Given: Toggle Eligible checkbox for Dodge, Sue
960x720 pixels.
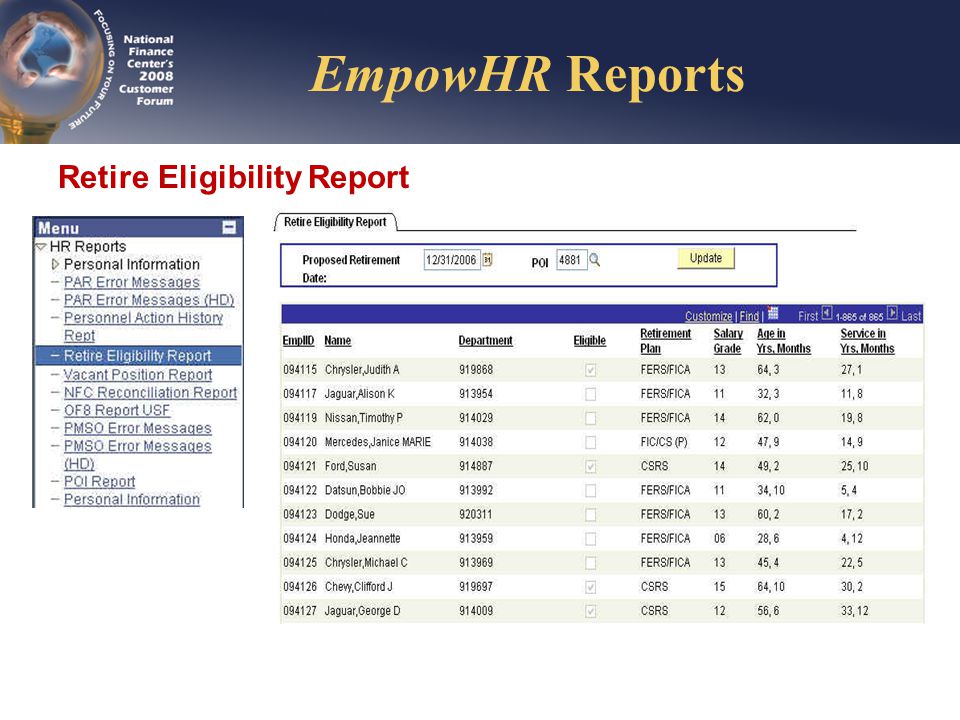Looking at the screenshot, I should (x=590, y=515).
